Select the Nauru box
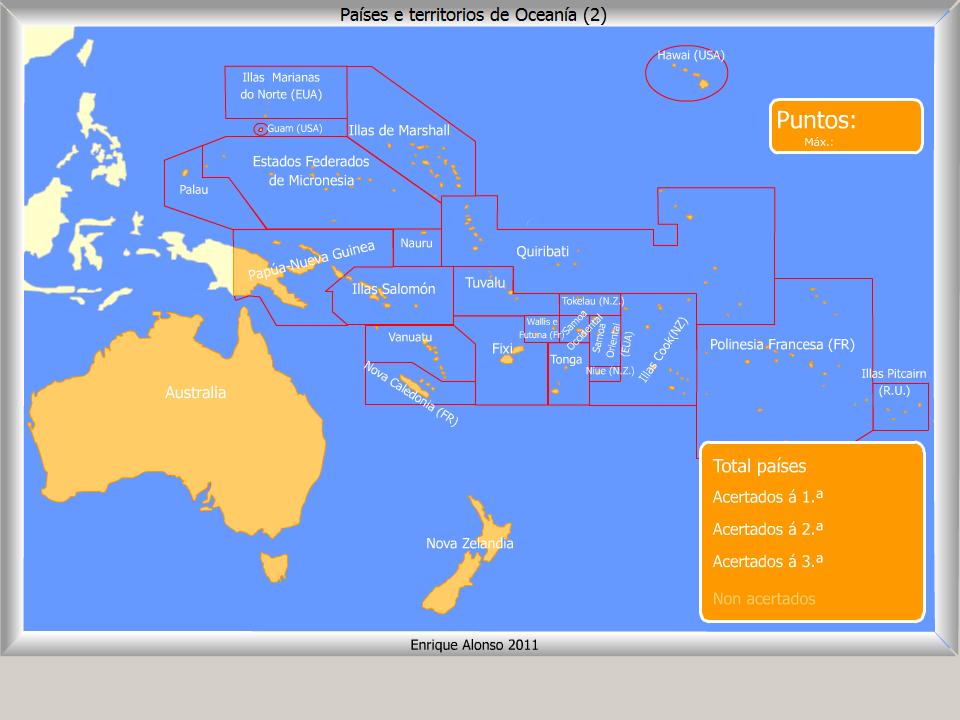This screenshot has height=720, width=960. tap(417, 243)
